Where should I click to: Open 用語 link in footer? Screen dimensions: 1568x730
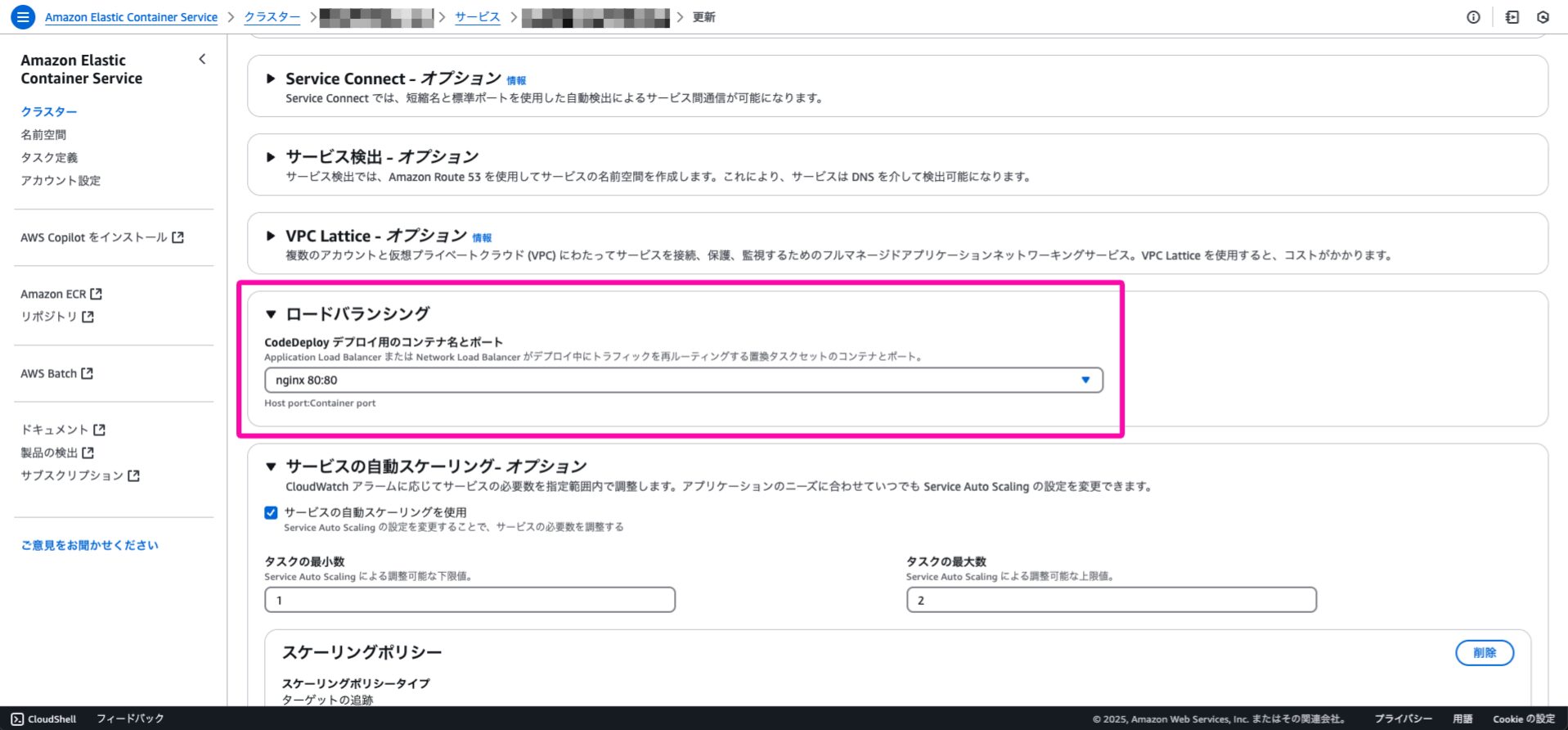tap(1462, 719)
